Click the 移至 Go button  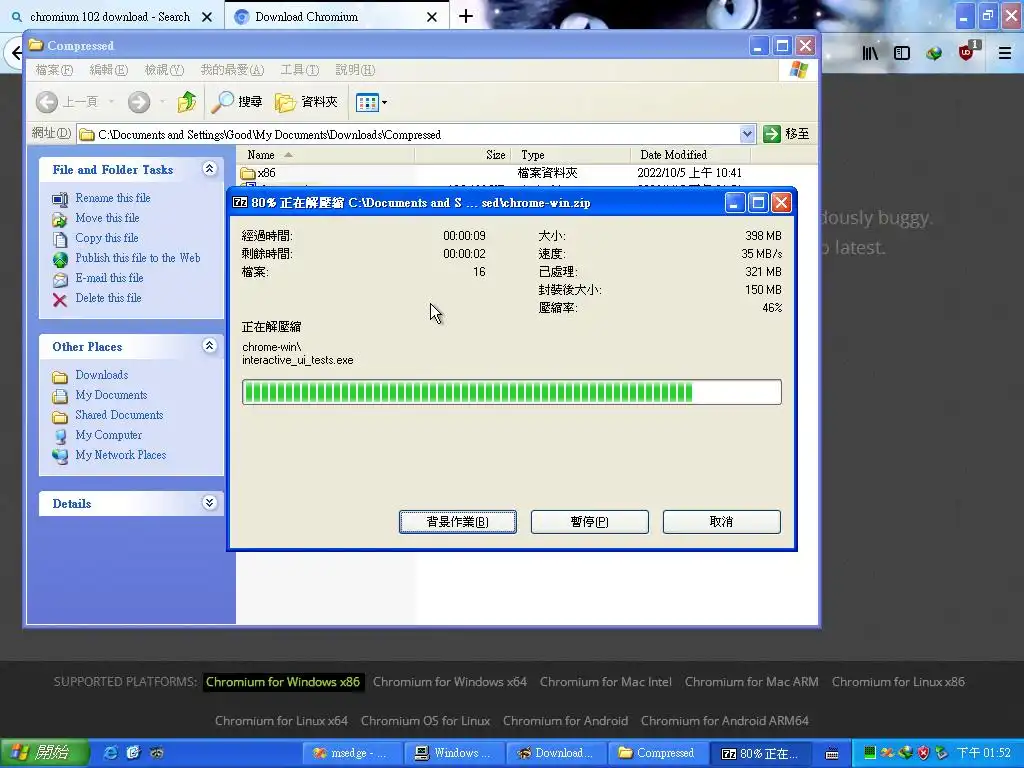pos(786,134)
